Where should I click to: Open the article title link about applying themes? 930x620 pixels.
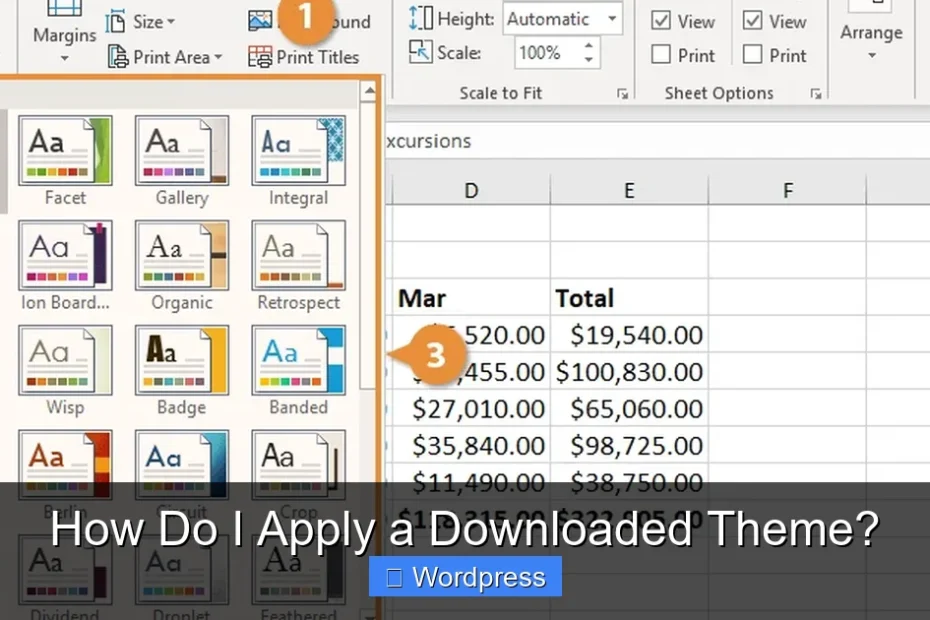click(464, 529)
